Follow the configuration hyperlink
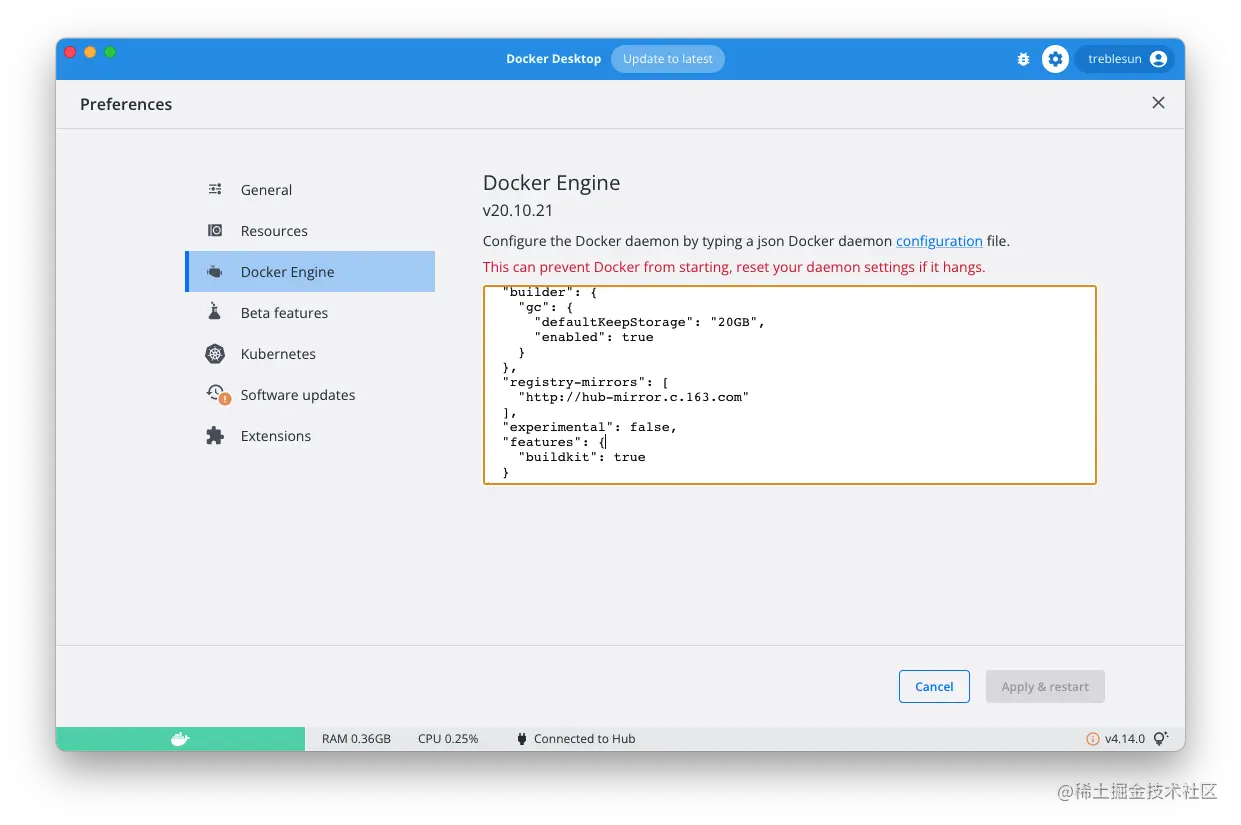Viewport: 1241px width, 825px height. [x=939, y=241]
